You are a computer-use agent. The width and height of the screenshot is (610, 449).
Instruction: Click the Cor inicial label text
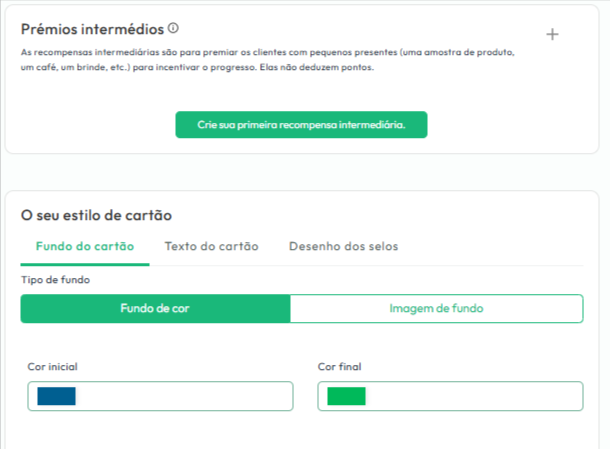(x=52, y=367)
